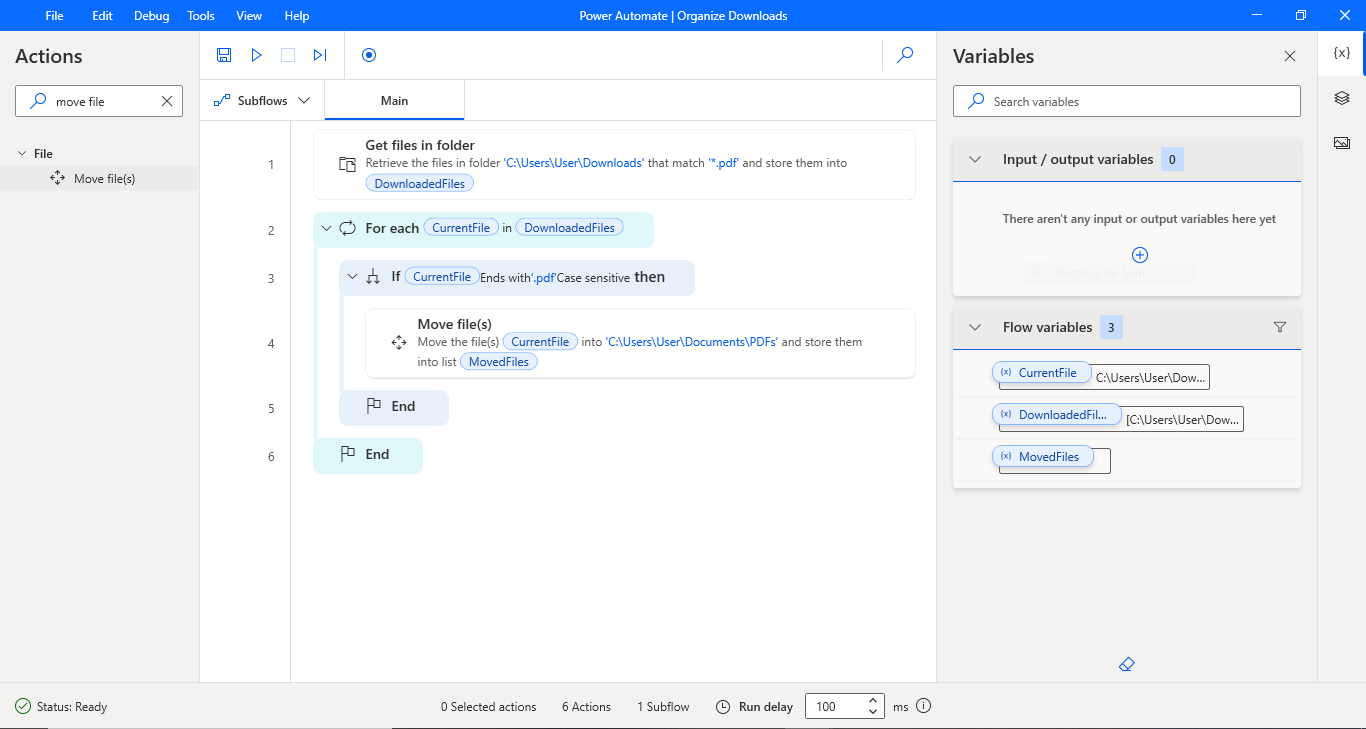Click the For each loop icon
Image resolution: width=1366 pixels, height=729 pixels.
point(348,228)
